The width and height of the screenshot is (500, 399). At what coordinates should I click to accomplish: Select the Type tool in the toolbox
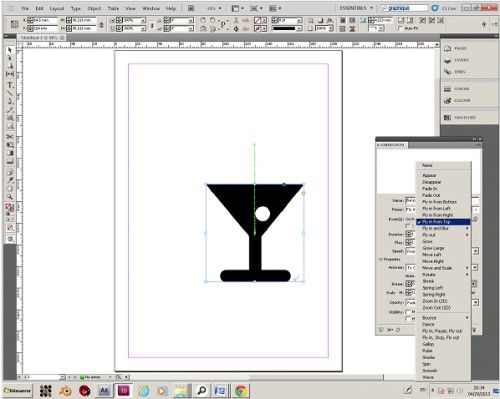click(x=10, y=85)
